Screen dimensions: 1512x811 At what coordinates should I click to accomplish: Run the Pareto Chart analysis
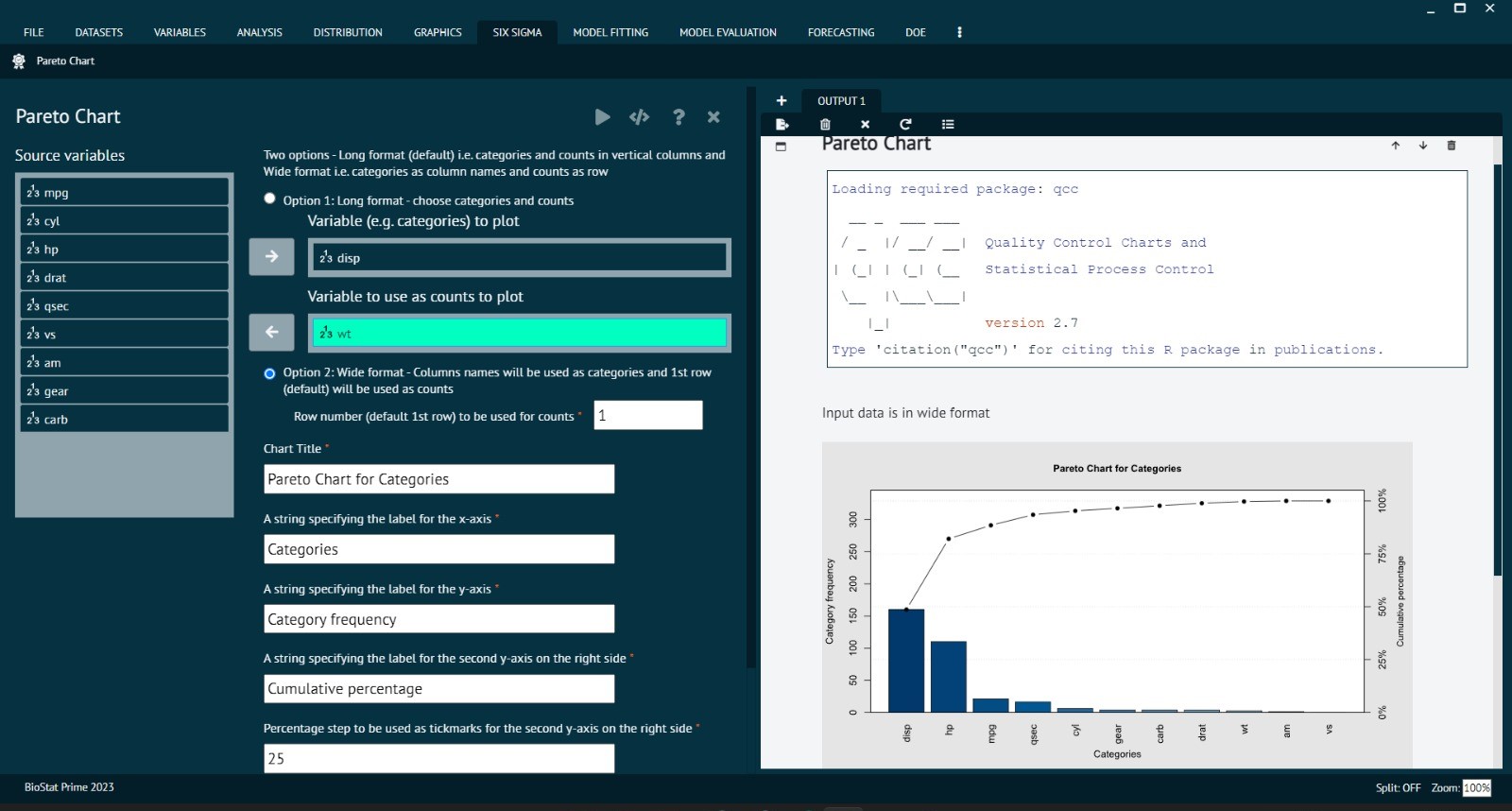(x=602, y=117)
